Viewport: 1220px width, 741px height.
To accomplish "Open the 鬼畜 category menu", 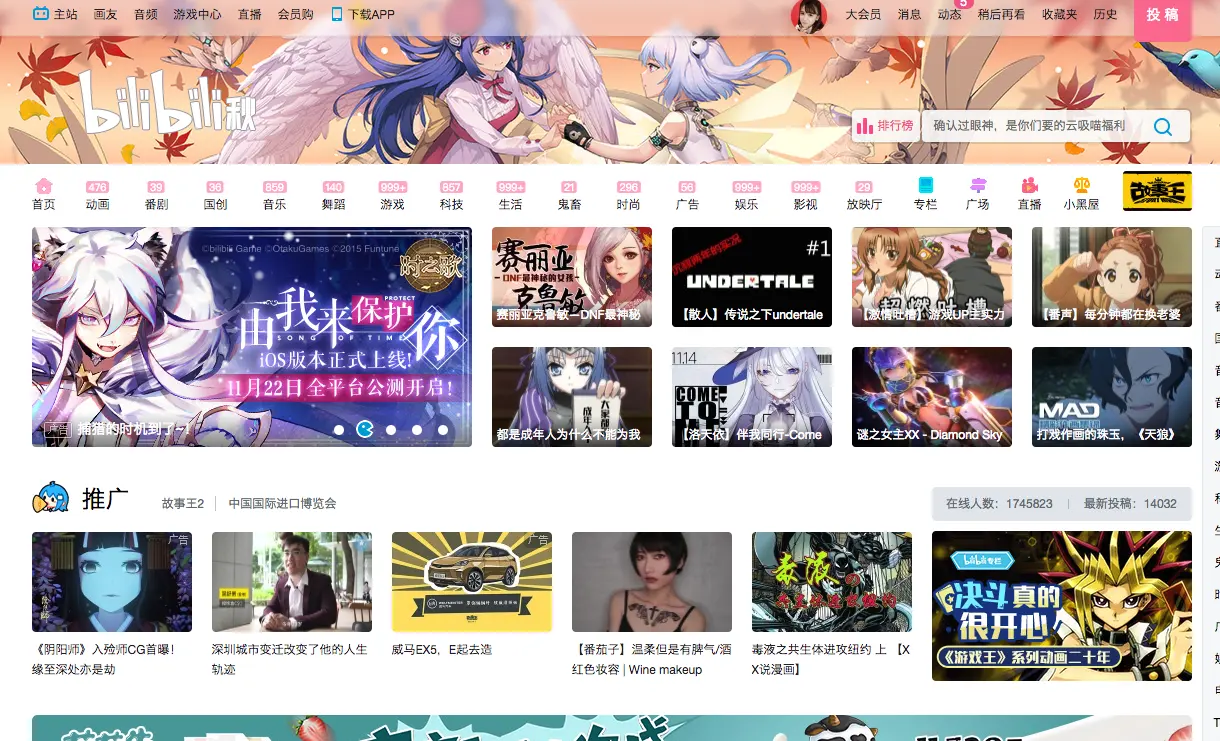I will (569, 196).
